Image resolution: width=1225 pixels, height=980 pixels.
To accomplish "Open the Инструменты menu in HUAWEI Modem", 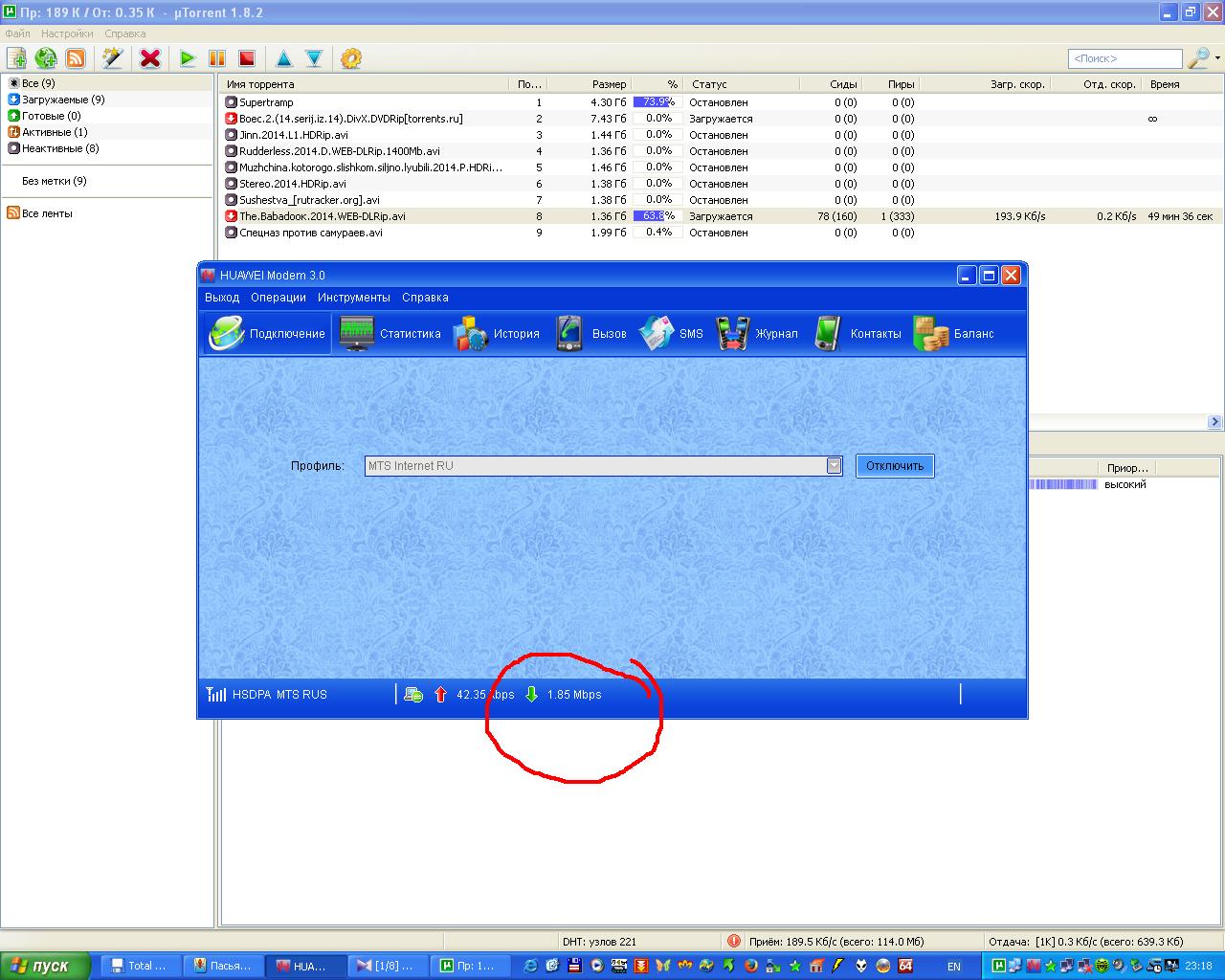I will click(x=353, y=298).
